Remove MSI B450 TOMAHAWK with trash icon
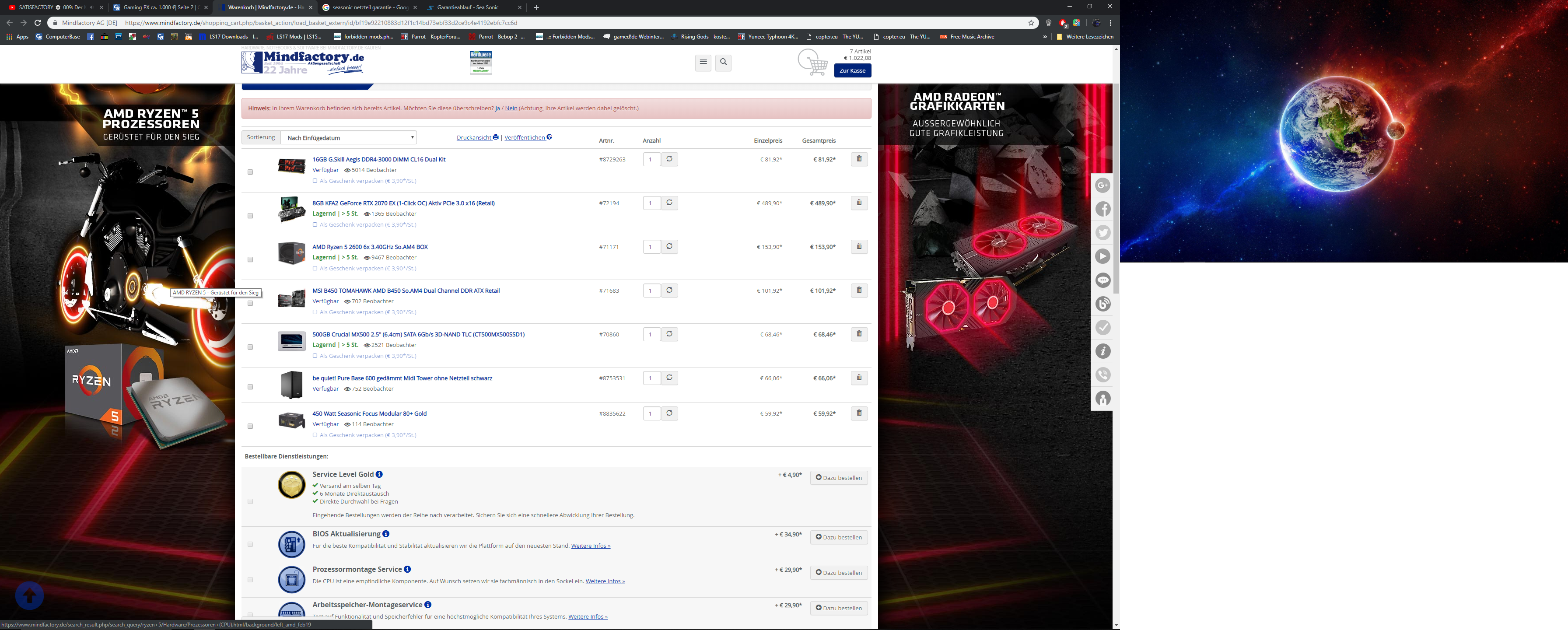Screen dimensions: 1568x630 (x=859, y=290)
